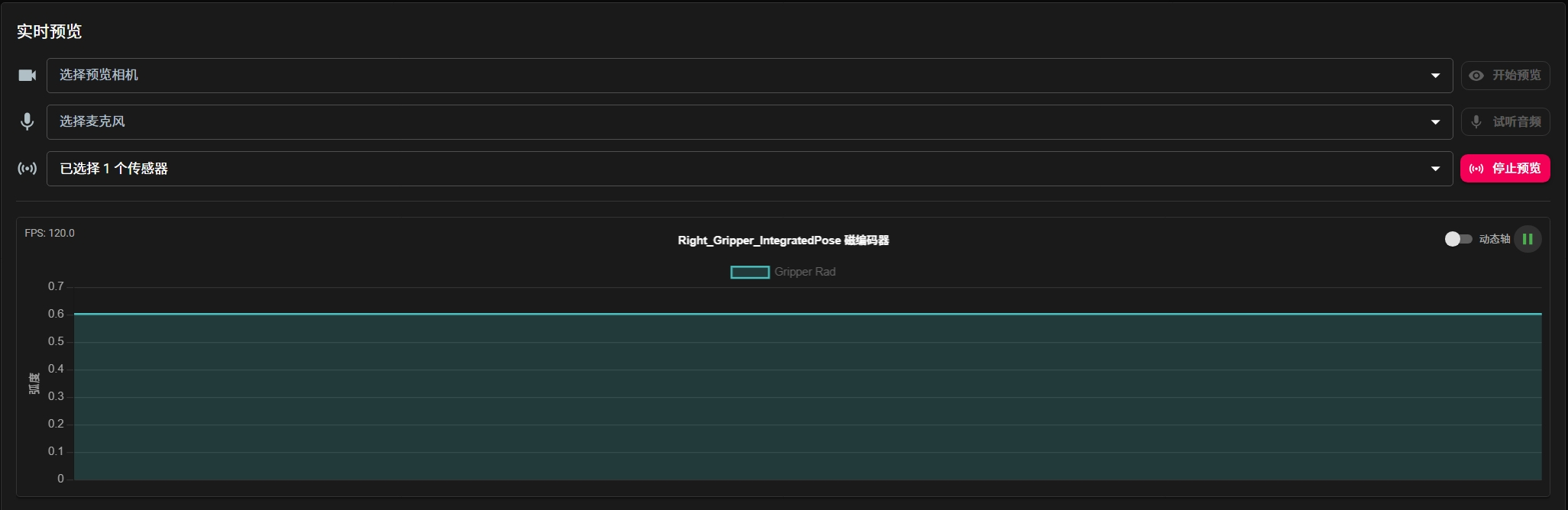Click the 0.1 y-axis label
This screenshot has height=510, width=1568.
(56, 451)
